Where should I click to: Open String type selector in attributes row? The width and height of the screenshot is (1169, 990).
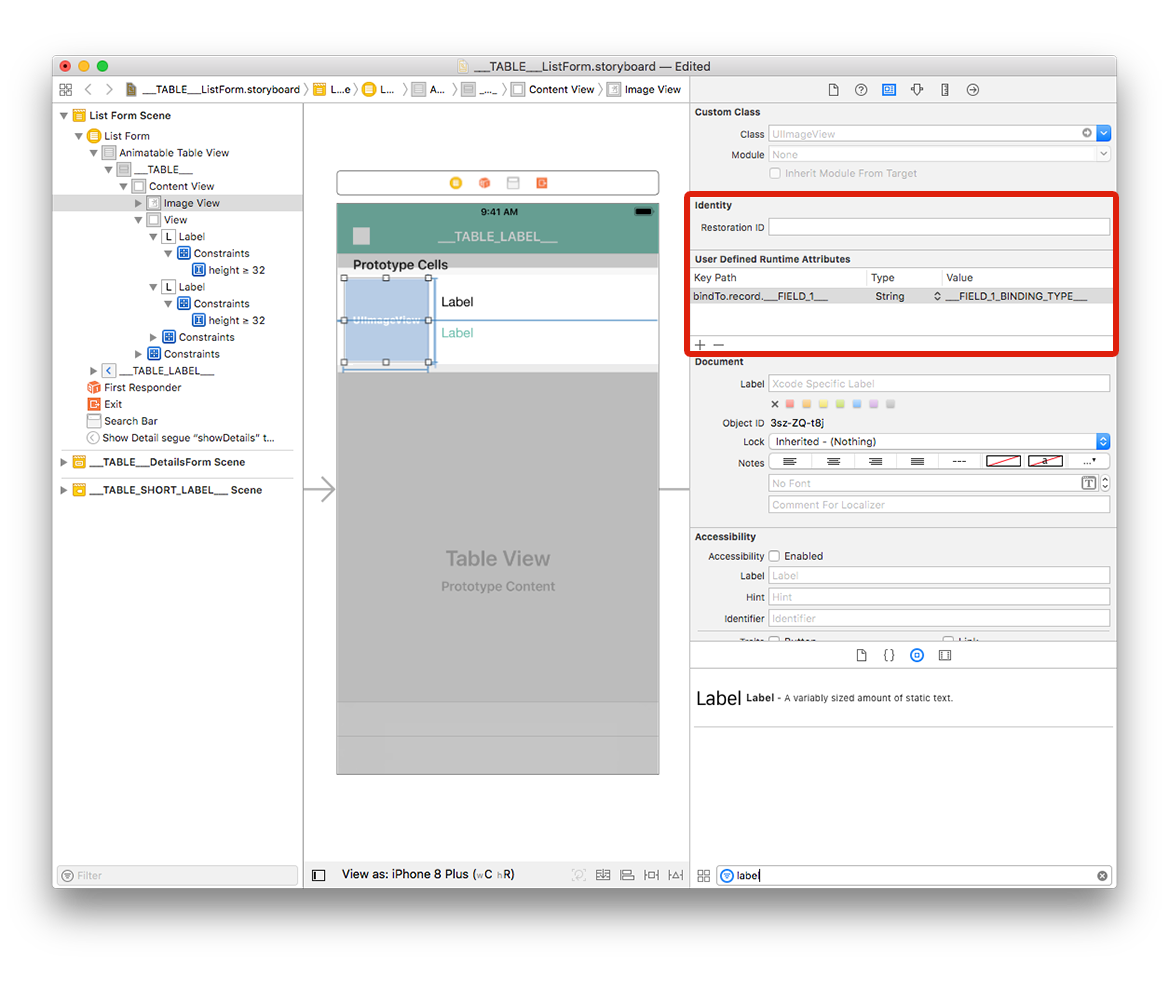pyautogui.click(x=908, y=296)
